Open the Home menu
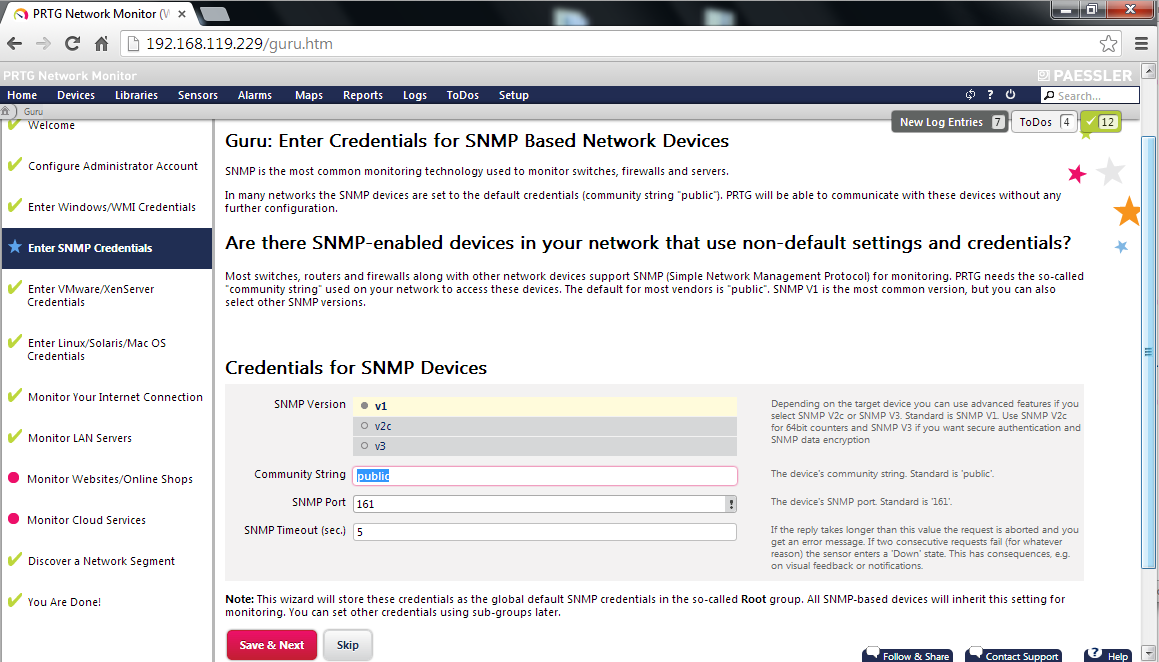Viewport: 1159px width, 662px height. pyautogui.click(x=22, y=95)
